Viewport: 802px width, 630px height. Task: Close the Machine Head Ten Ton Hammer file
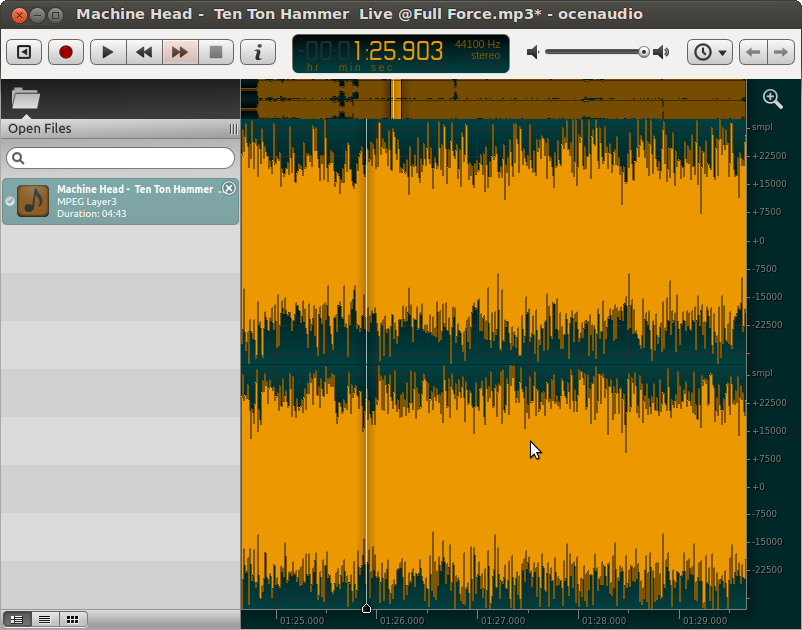pyautogui.click(x=229, y=188)
